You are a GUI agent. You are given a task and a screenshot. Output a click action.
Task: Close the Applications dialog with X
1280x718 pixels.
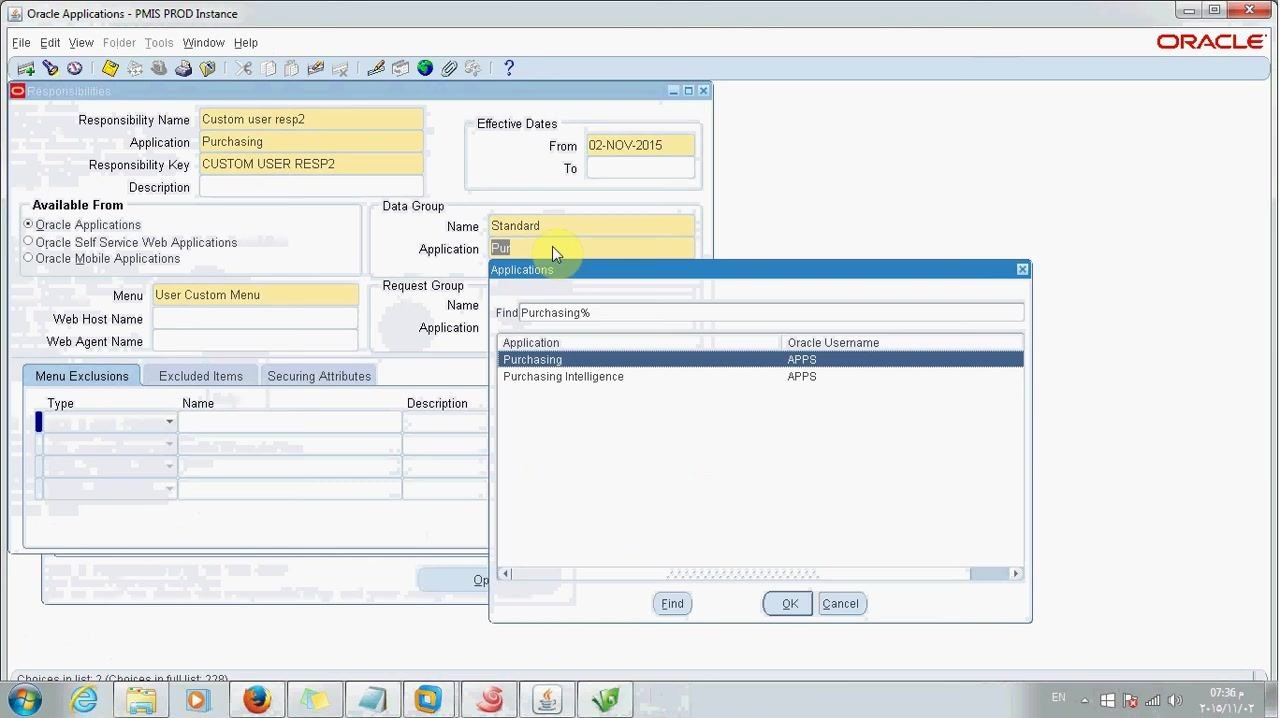point(1022,269)
